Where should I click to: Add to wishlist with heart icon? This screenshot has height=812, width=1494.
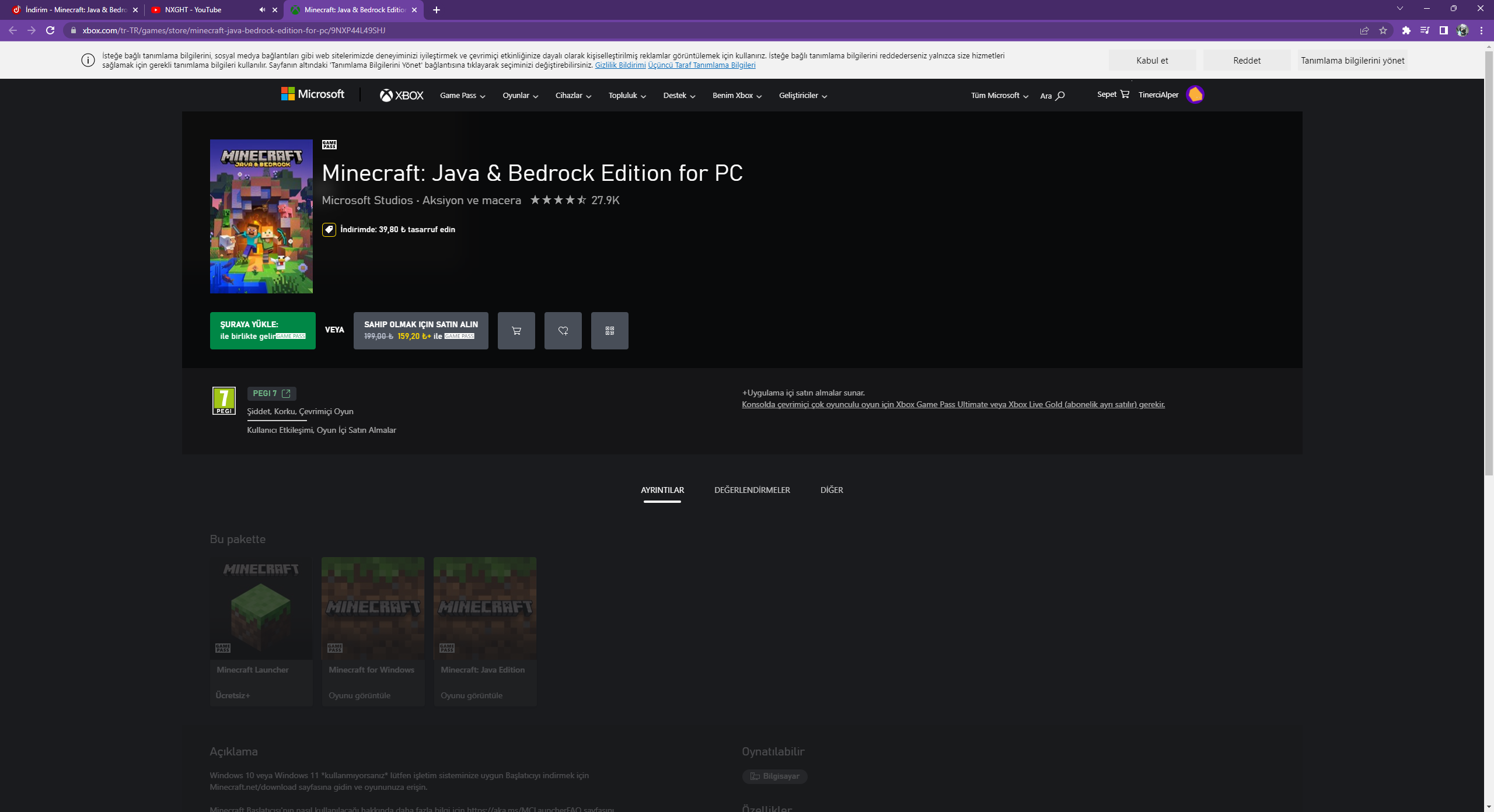tap(563, 331)
